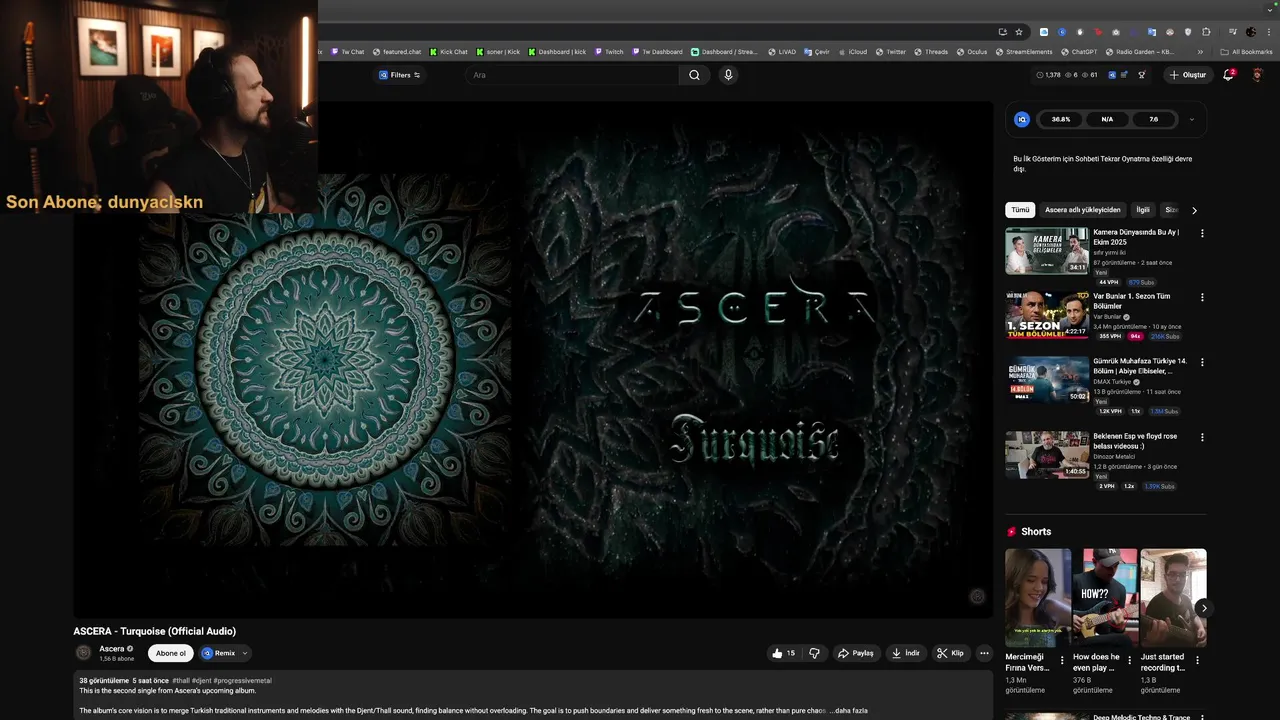Expand the Remix dropdown arrow
This screenshot has width=1280, height=720.
click(245, 653)
